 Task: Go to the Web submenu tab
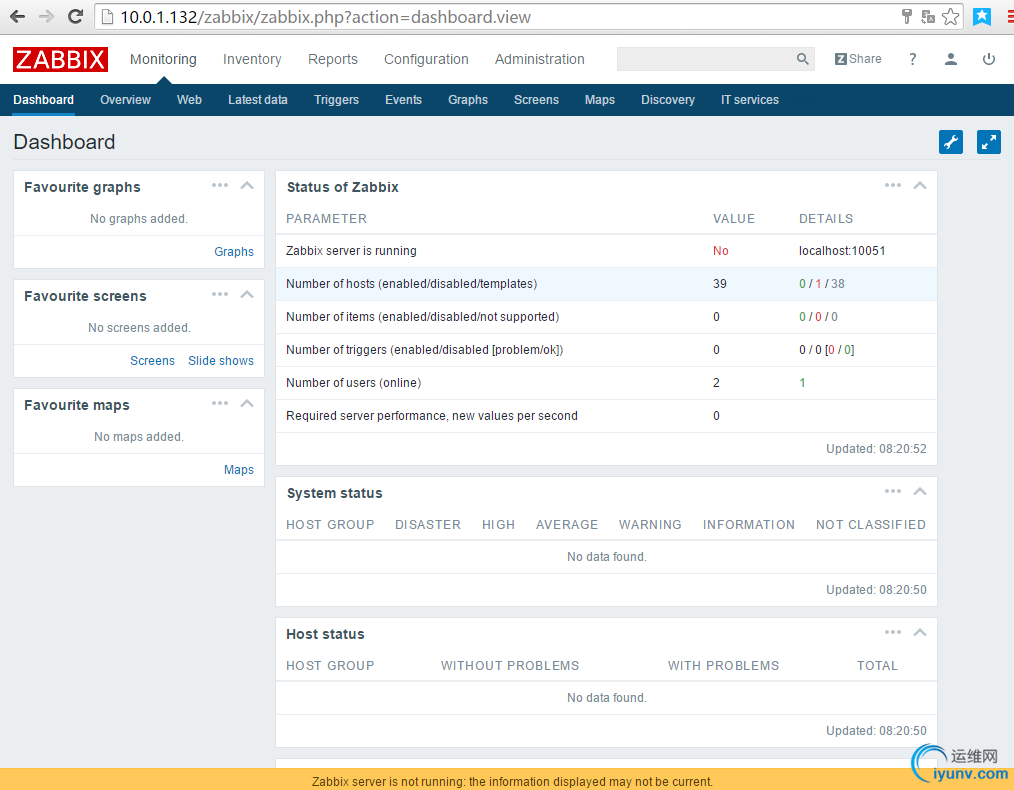[189, 100]
